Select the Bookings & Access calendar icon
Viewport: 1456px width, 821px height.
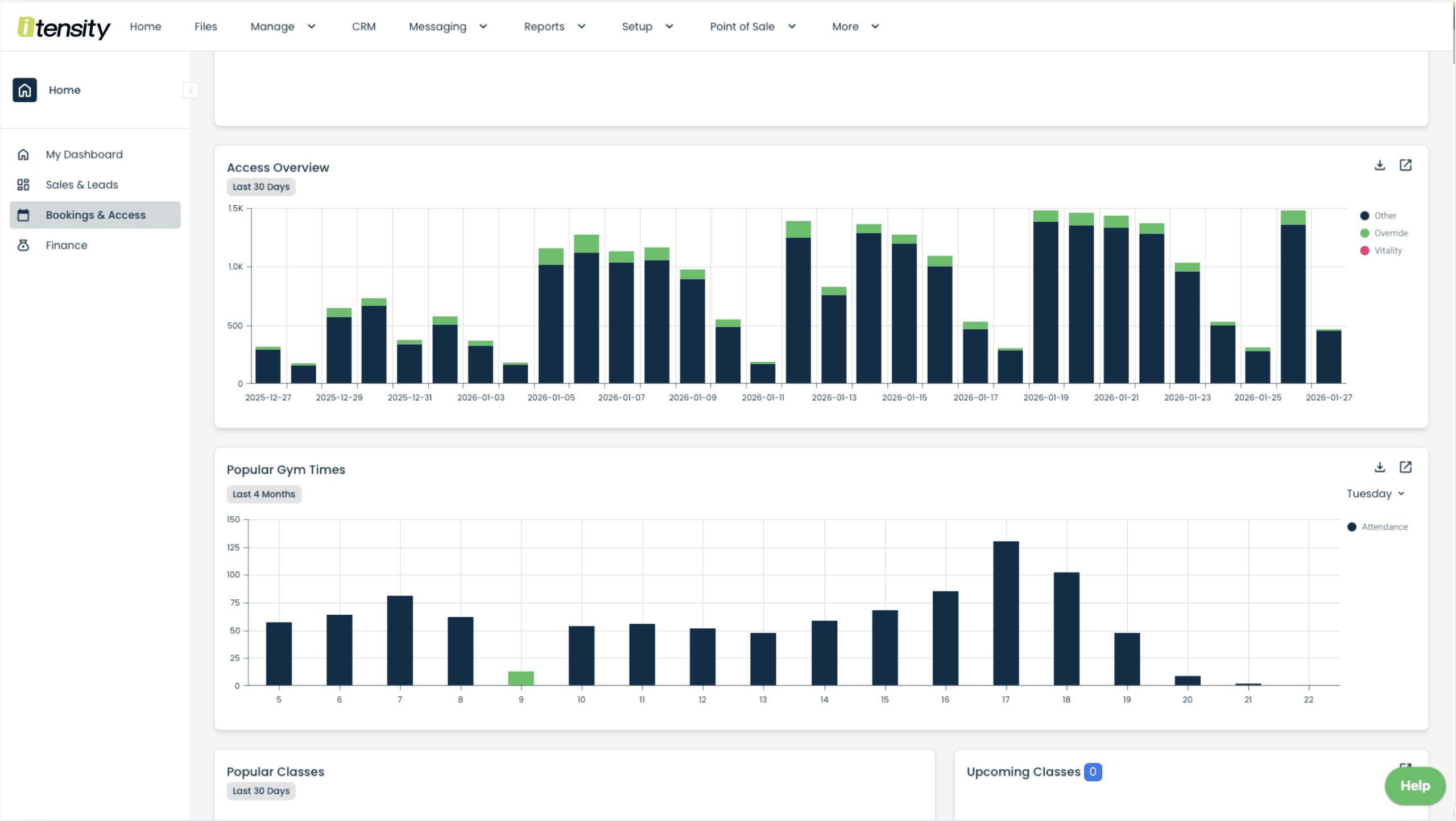23,215
